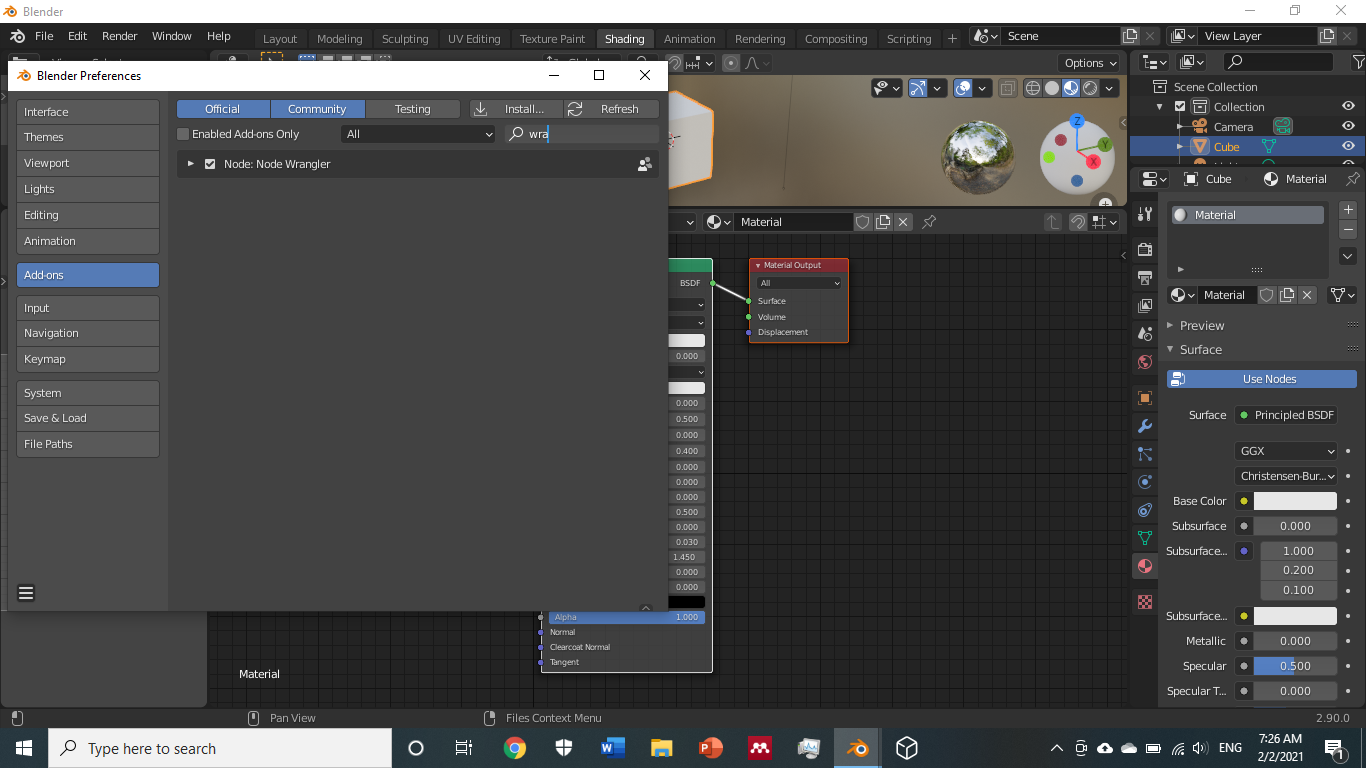This screenshot has width=1366, height=768.
Task: Open the Themes preferences section
Action: (x=88, y=137)
